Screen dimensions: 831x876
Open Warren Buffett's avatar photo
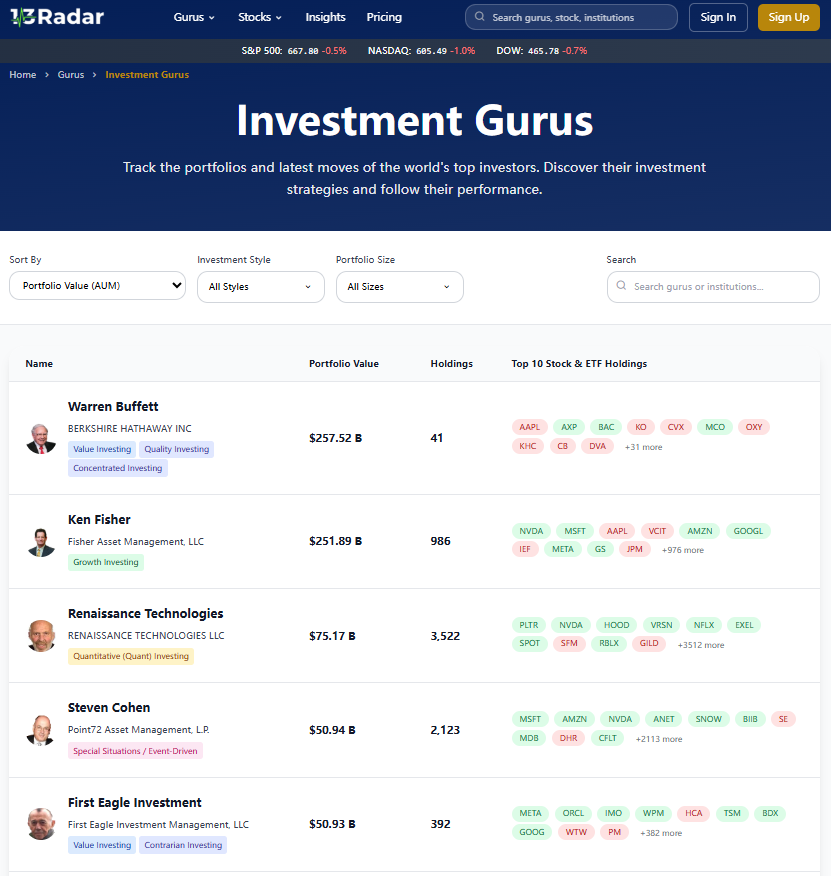[x=41, y=438]
